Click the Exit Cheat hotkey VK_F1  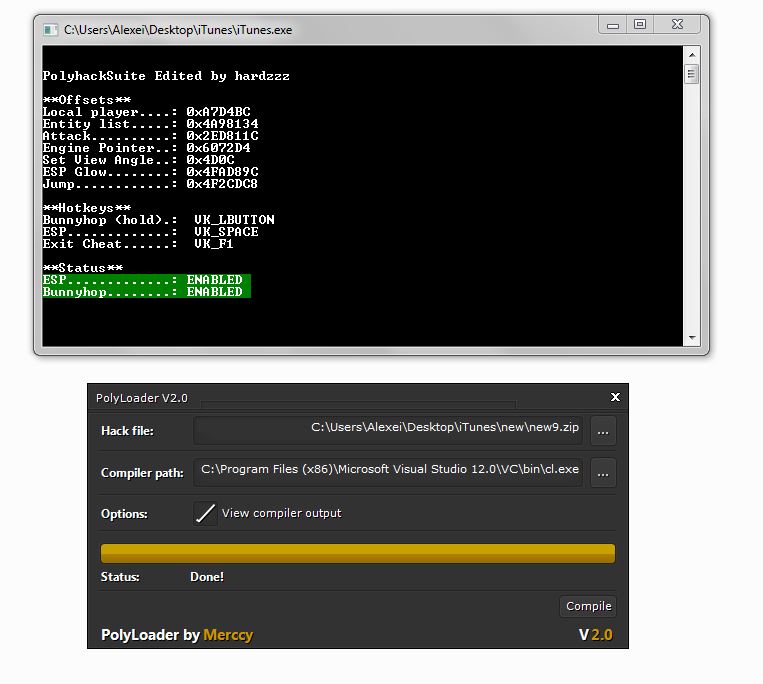tap(214, 244)
